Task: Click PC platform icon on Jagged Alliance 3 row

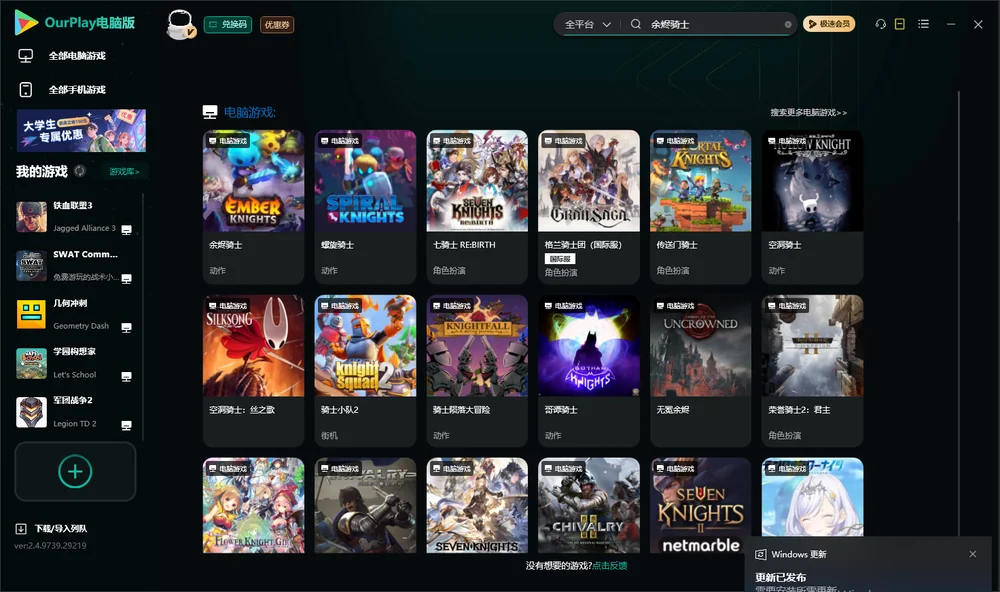Action: pyautogui.click(x=126, y=230)
